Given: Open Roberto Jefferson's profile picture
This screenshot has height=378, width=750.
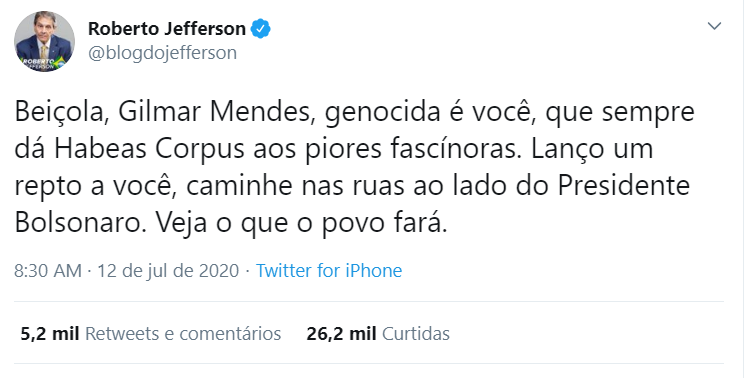Looking at the screenshot, I should (44, 42).
